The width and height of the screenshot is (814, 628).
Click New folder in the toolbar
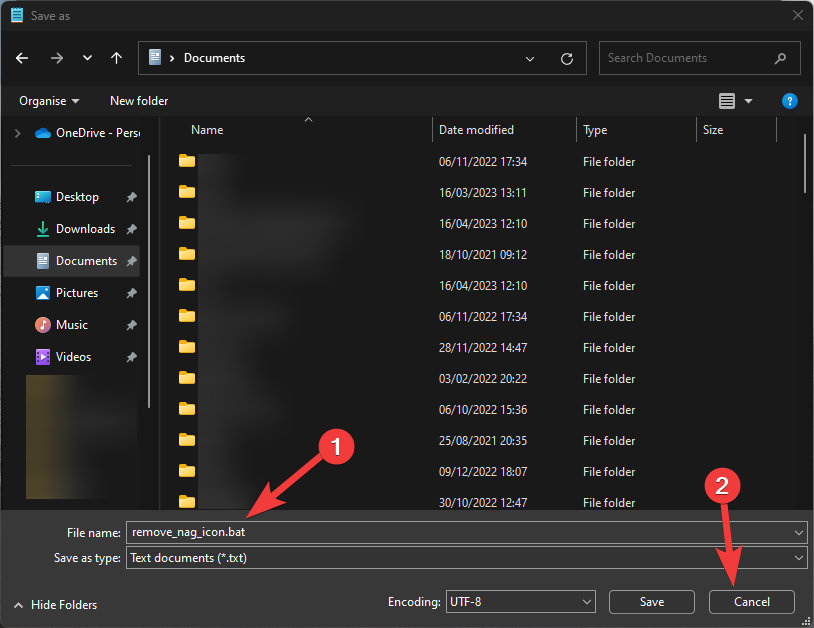pos(139,101)
